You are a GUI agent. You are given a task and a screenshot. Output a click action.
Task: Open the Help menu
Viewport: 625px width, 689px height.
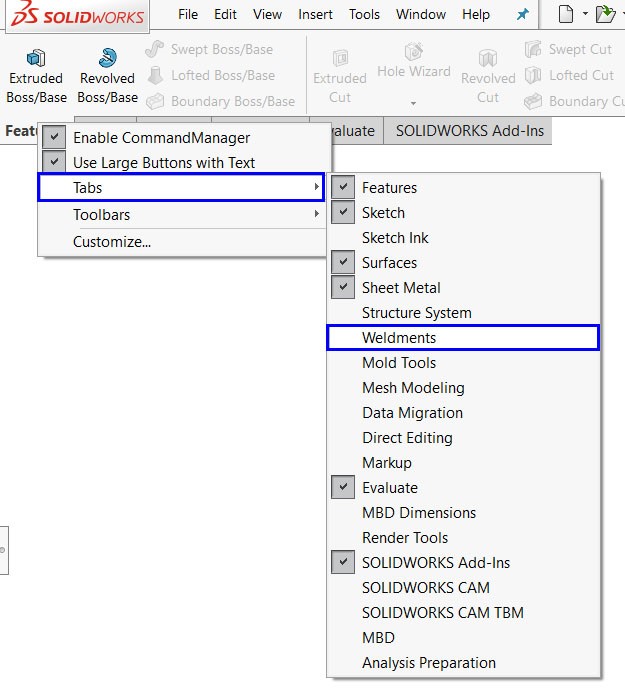click(476, 15)
